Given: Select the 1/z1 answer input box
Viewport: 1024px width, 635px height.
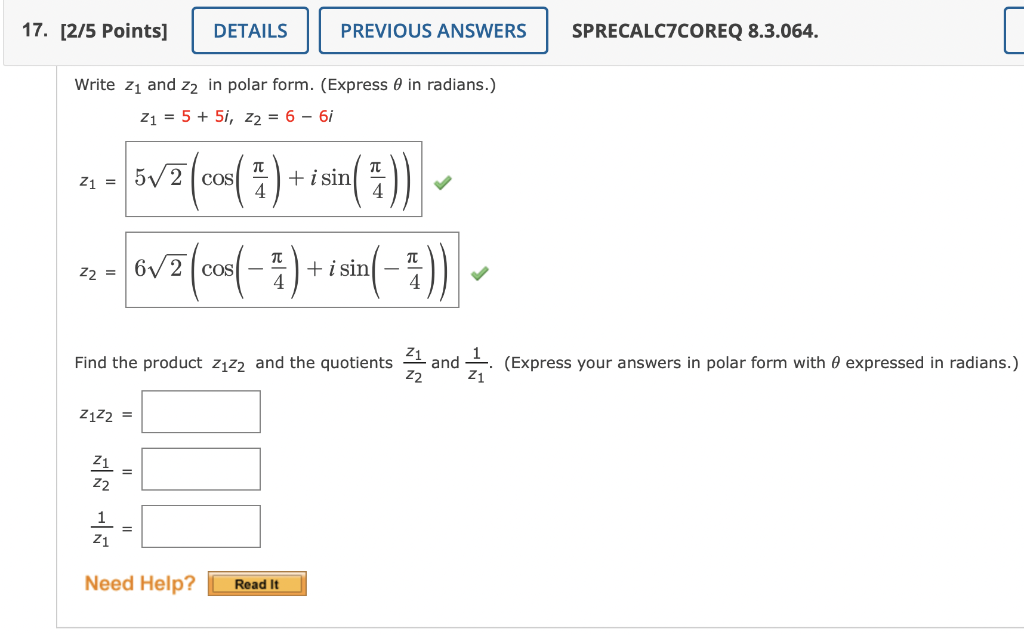Looking at the screenshot, I should click(202, 525).
